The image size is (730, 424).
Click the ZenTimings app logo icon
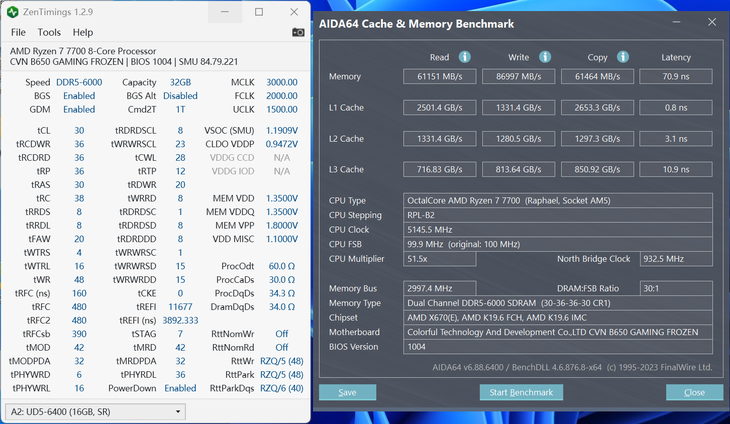pyautogui.click(x=13, y=12)
